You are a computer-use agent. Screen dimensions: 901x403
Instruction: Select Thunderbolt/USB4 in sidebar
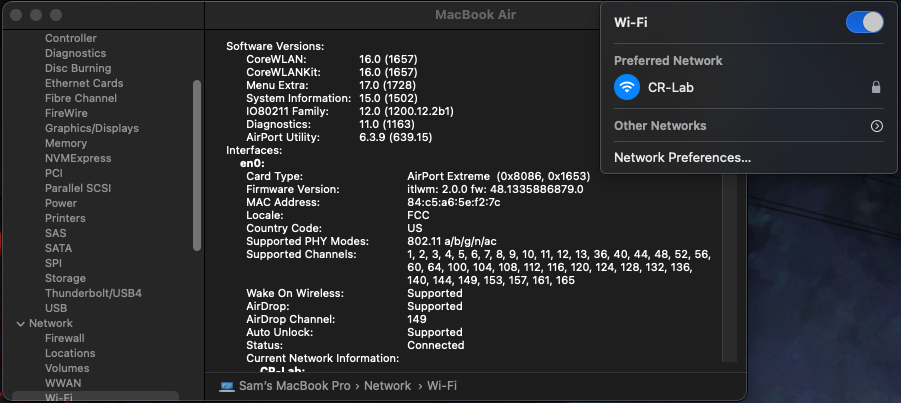93,293
